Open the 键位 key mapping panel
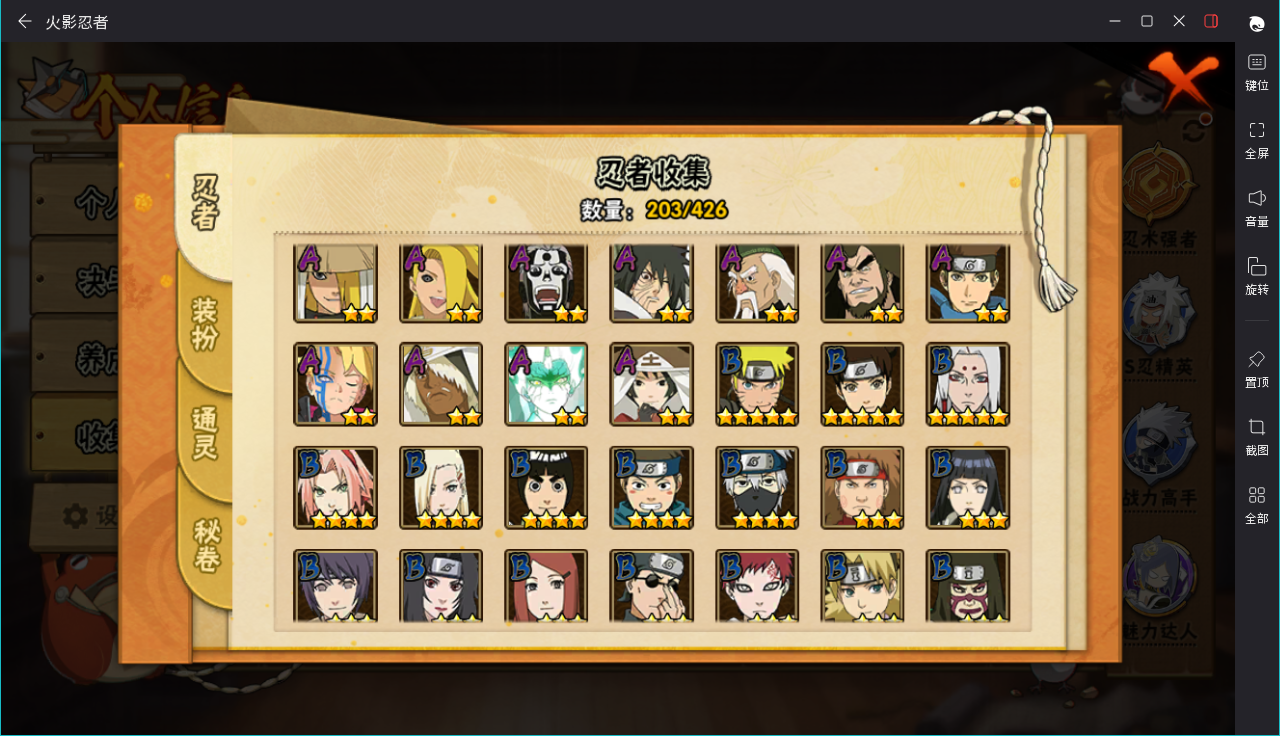1280x736 pixels. point(1257,72)
